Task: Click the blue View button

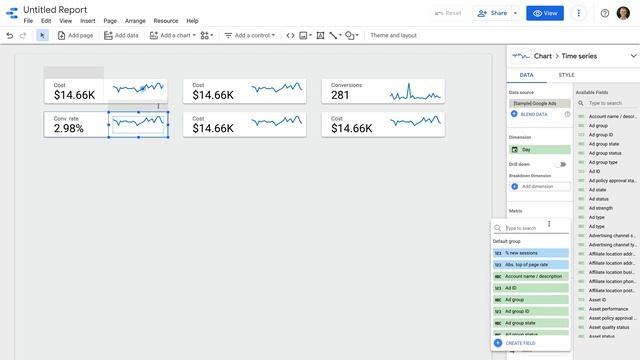Action: pyautogui.click(x=545, y=13)
